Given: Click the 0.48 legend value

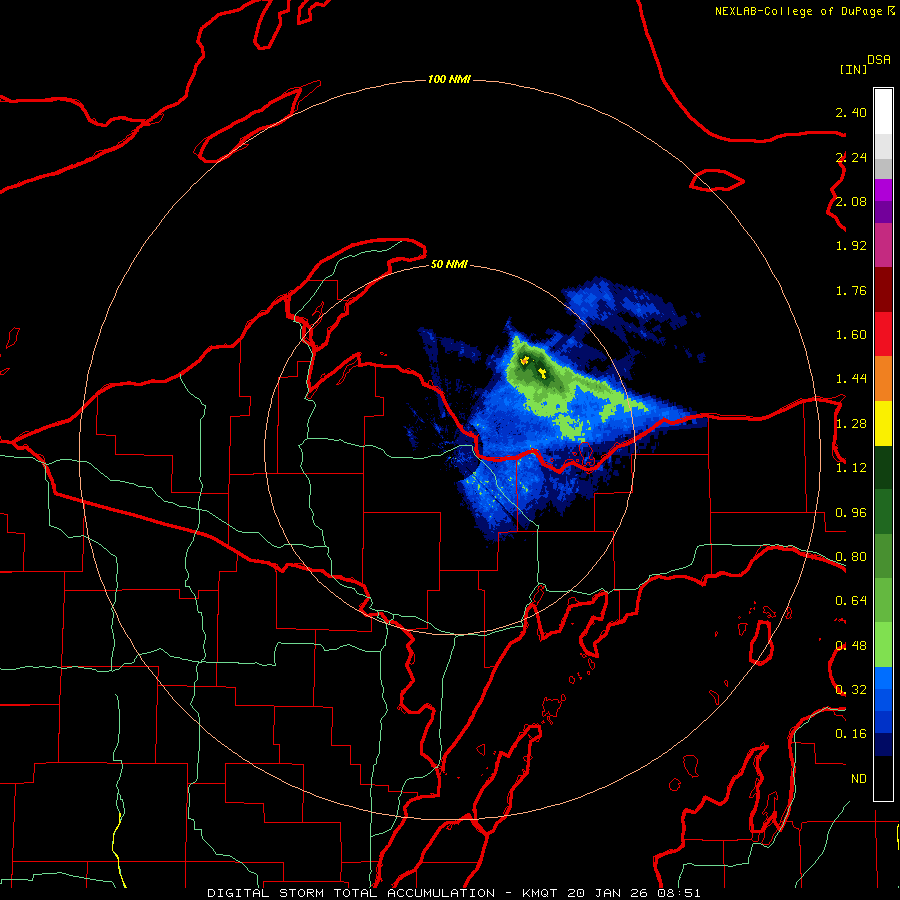Looking at the screenshot, I should [x=851, y=646].
